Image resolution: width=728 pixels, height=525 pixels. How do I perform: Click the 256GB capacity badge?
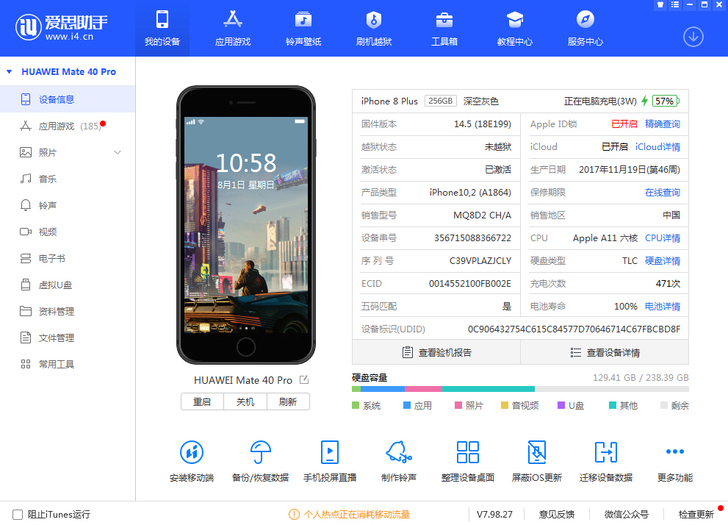click(x=440, y=101)
